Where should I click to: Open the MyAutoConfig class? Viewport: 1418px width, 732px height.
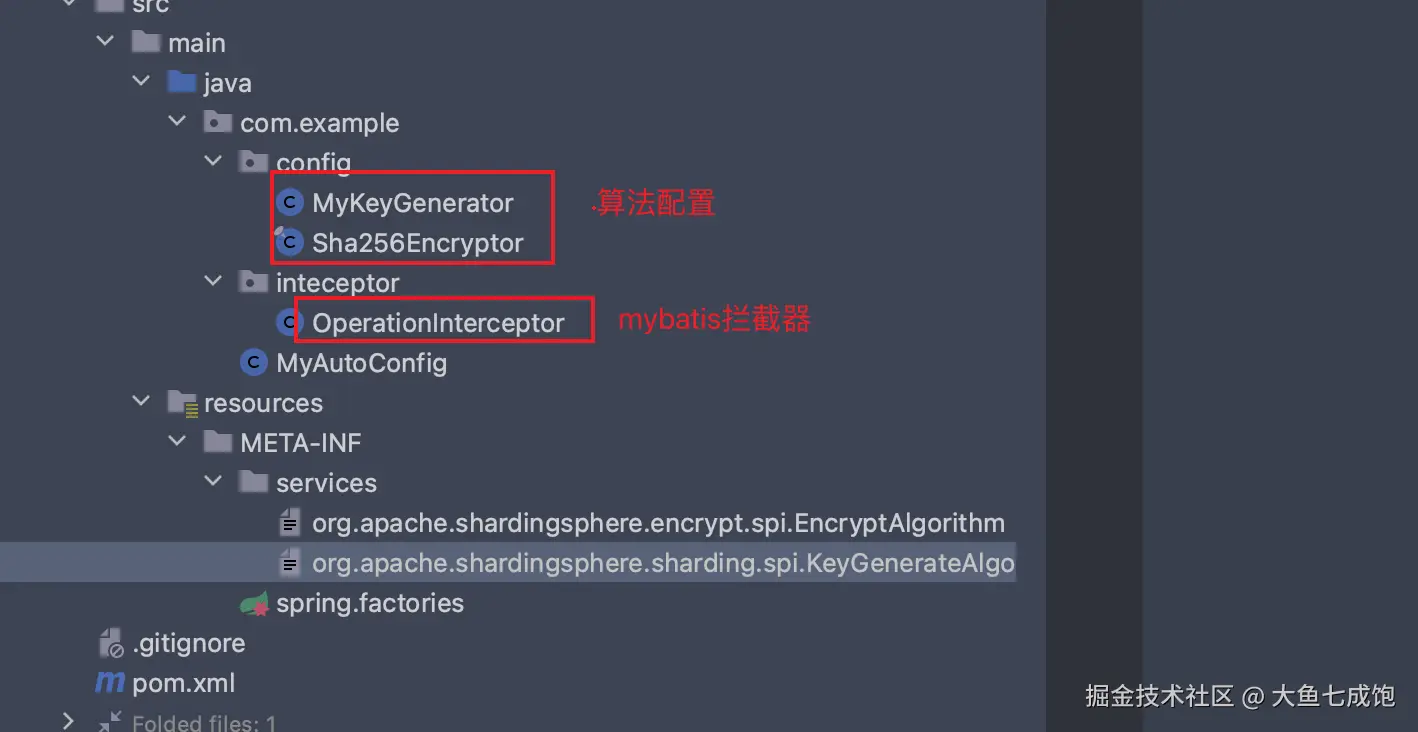[x=361, y=363]
